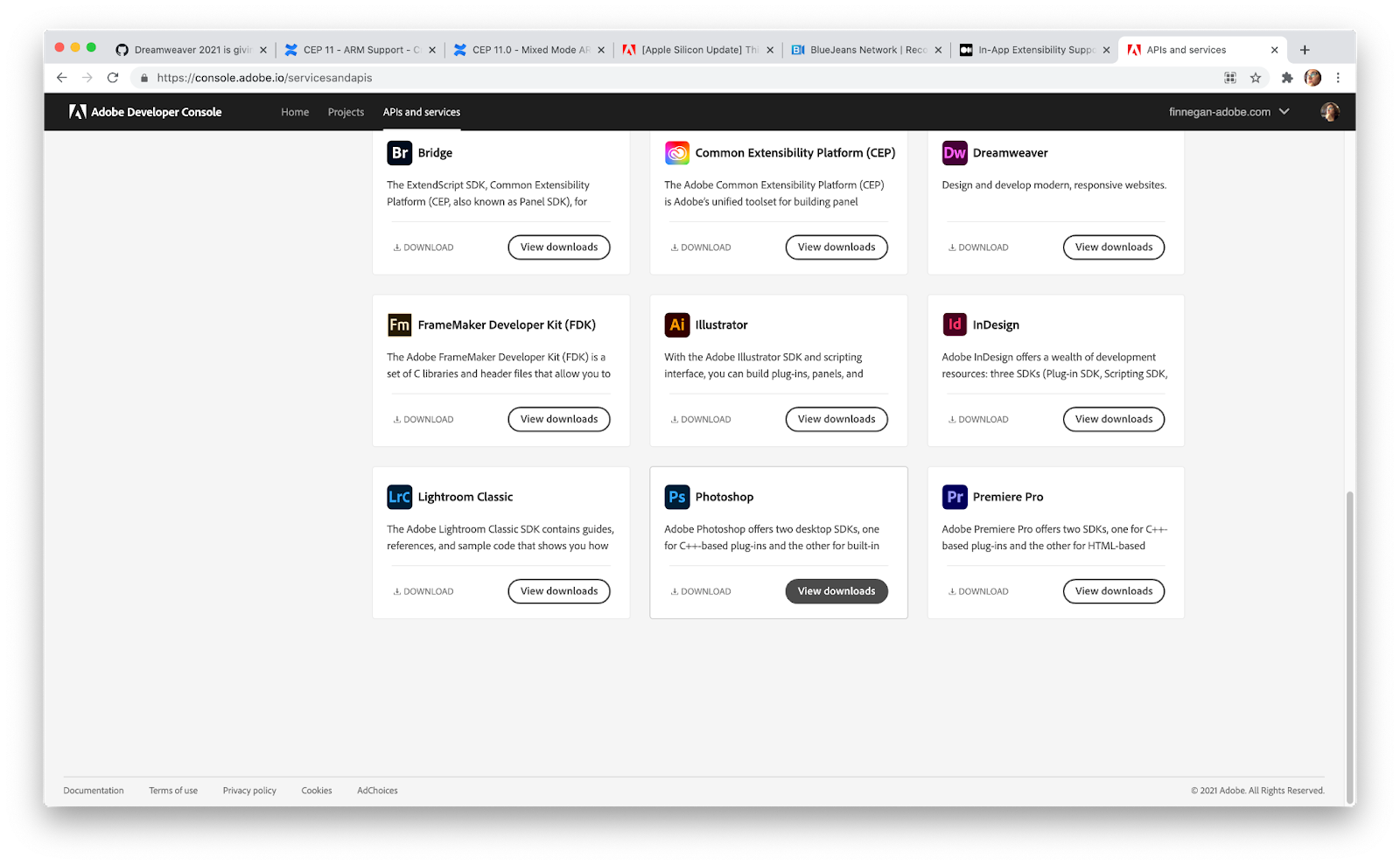Click the QR code icon in address bar
Screen dimensions: 1400x865
coord(1230,78)
